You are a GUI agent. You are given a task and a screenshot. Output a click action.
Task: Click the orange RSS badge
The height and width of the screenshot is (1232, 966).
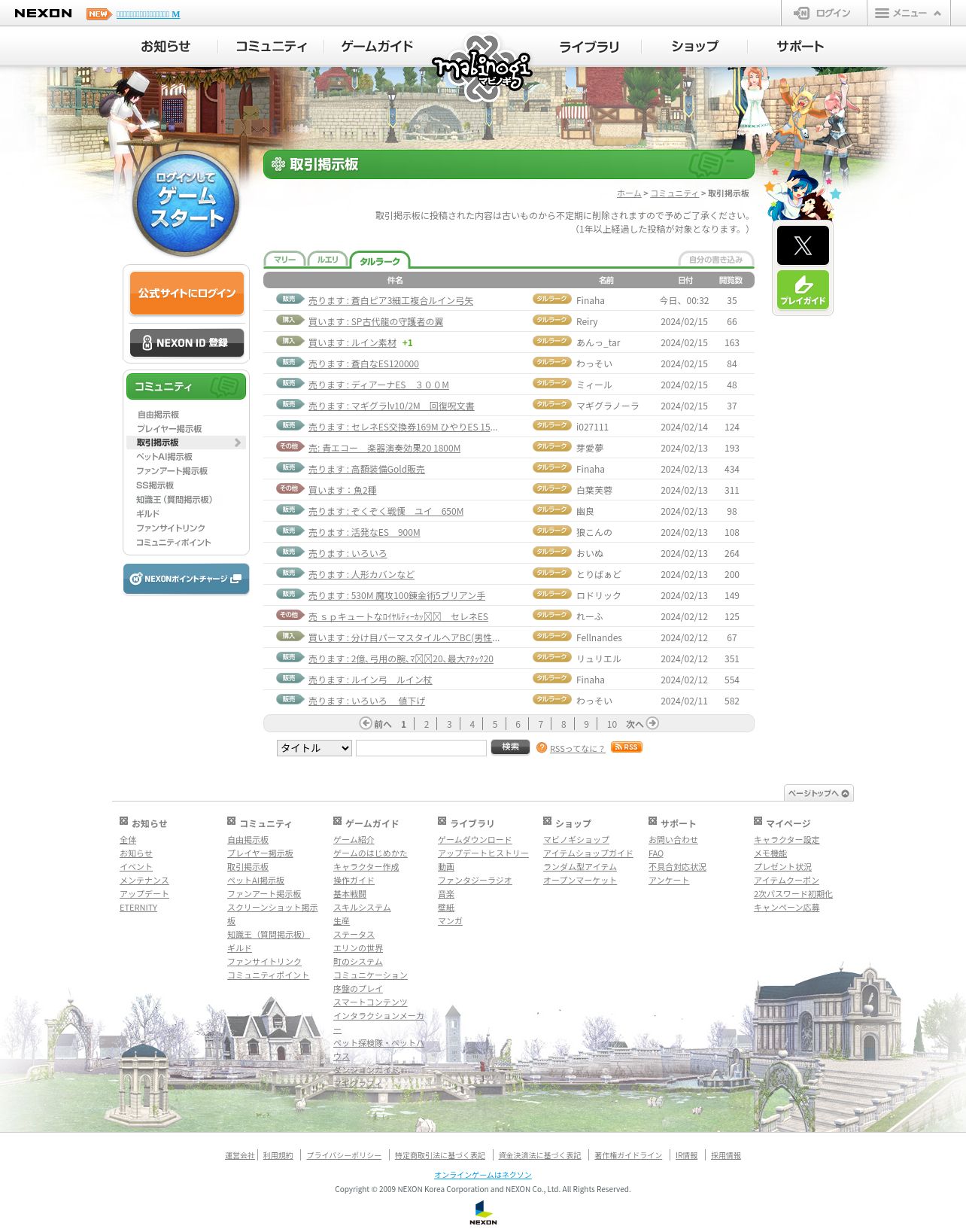[626, 747]
